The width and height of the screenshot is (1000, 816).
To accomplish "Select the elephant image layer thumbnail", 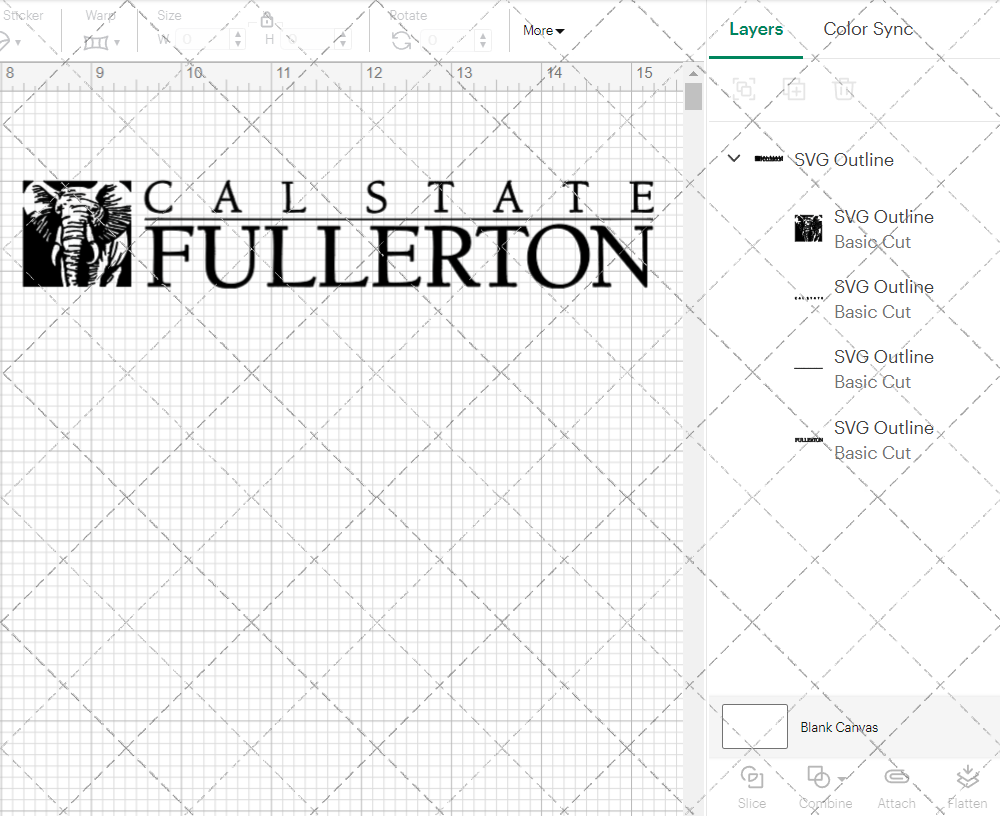I will pyautogui.click(x=809, y=229).
